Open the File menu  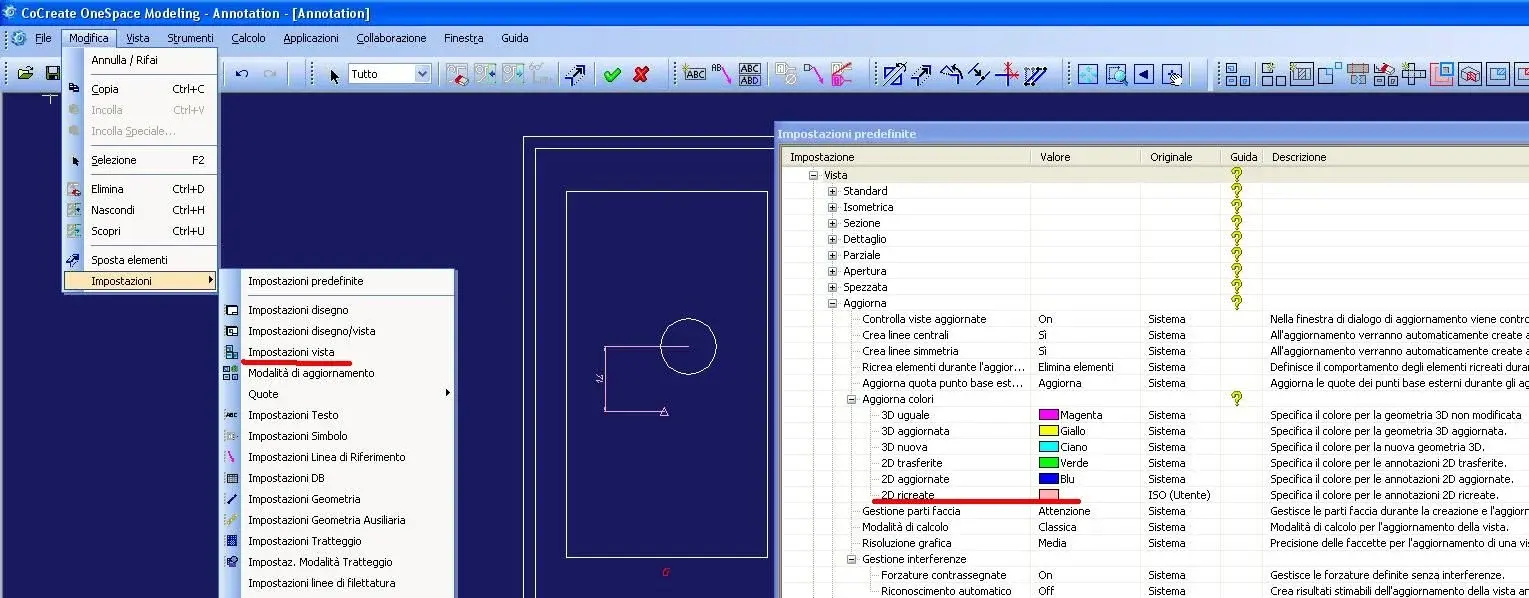[x=43, y=38]
